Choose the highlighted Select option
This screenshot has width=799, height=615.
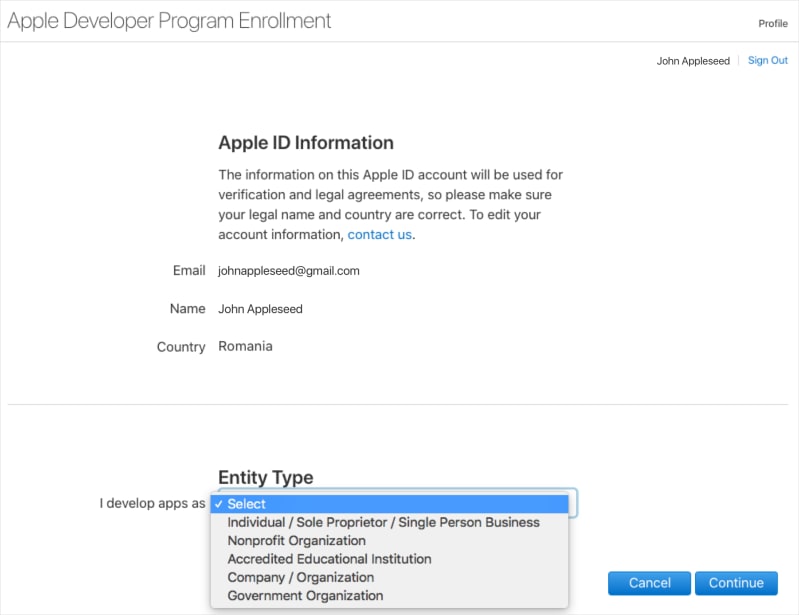[x=389, y=504]
